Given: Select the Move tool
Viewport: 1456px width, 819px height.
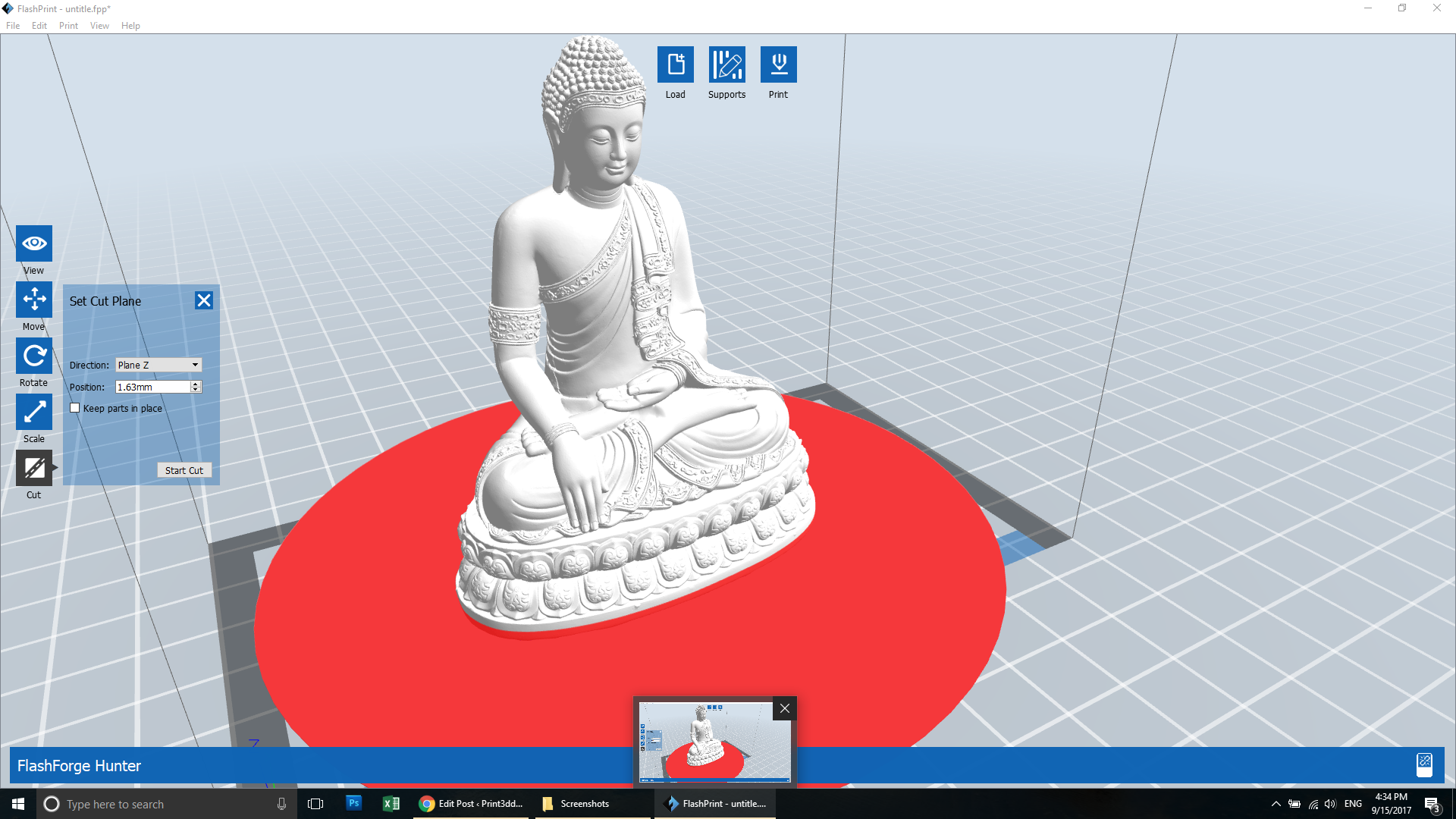Looking at the screenshot, I should (x=34, y=300).
